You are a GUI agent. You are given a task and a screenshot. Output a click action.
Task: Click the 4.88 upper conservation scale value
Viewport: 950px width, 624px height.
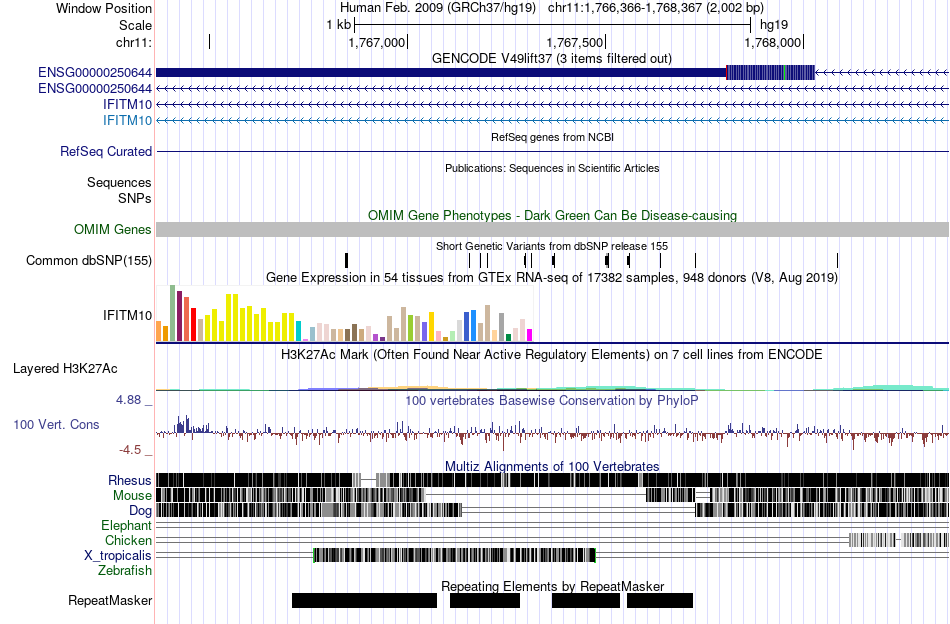[x=128, y=400]
